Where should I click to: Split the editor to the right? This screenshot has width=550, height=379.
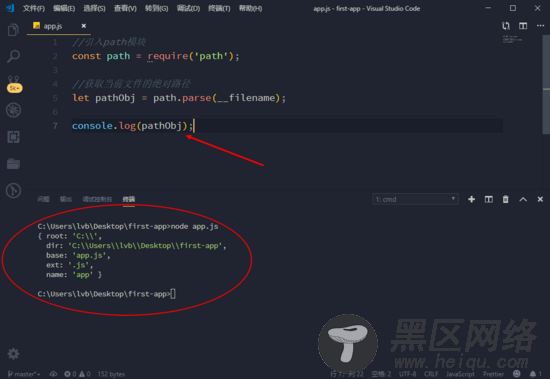(x=523, y=26)
